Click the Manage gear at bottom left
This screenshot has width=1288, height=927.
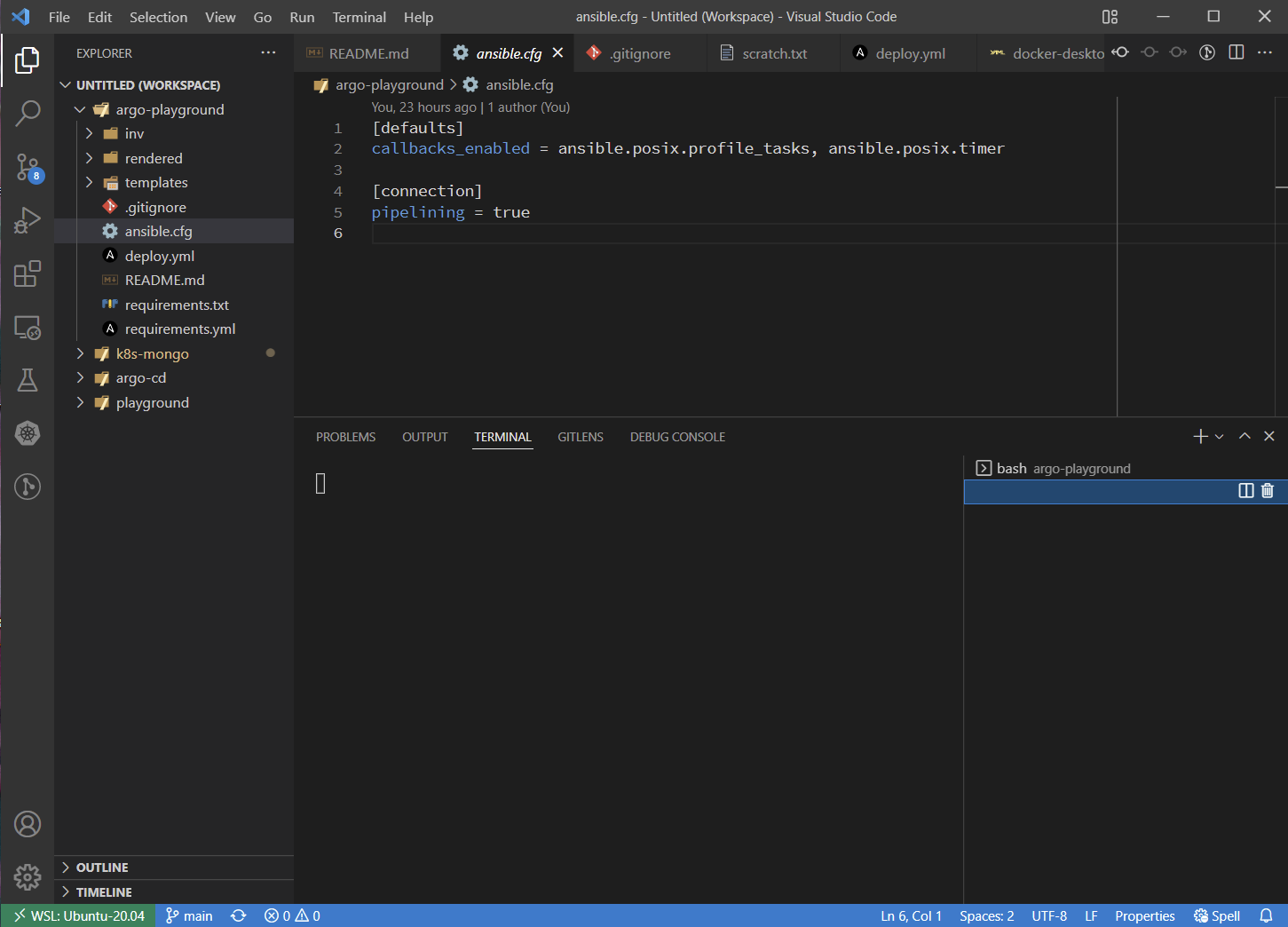(28, 877)
